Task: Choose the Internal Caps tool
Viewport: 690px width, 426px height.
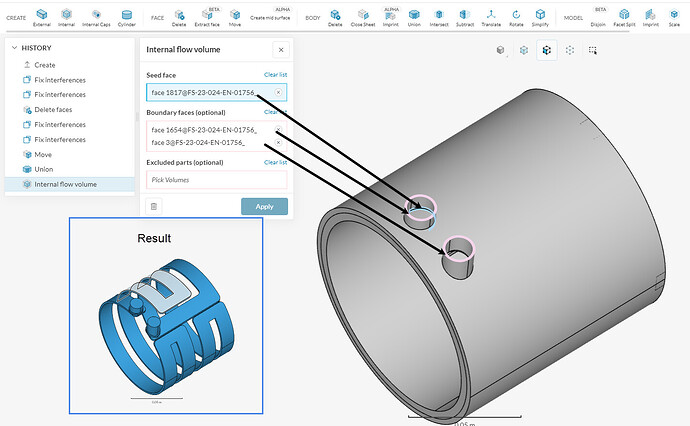Action: pyautogui.click(x=96, y=18)
